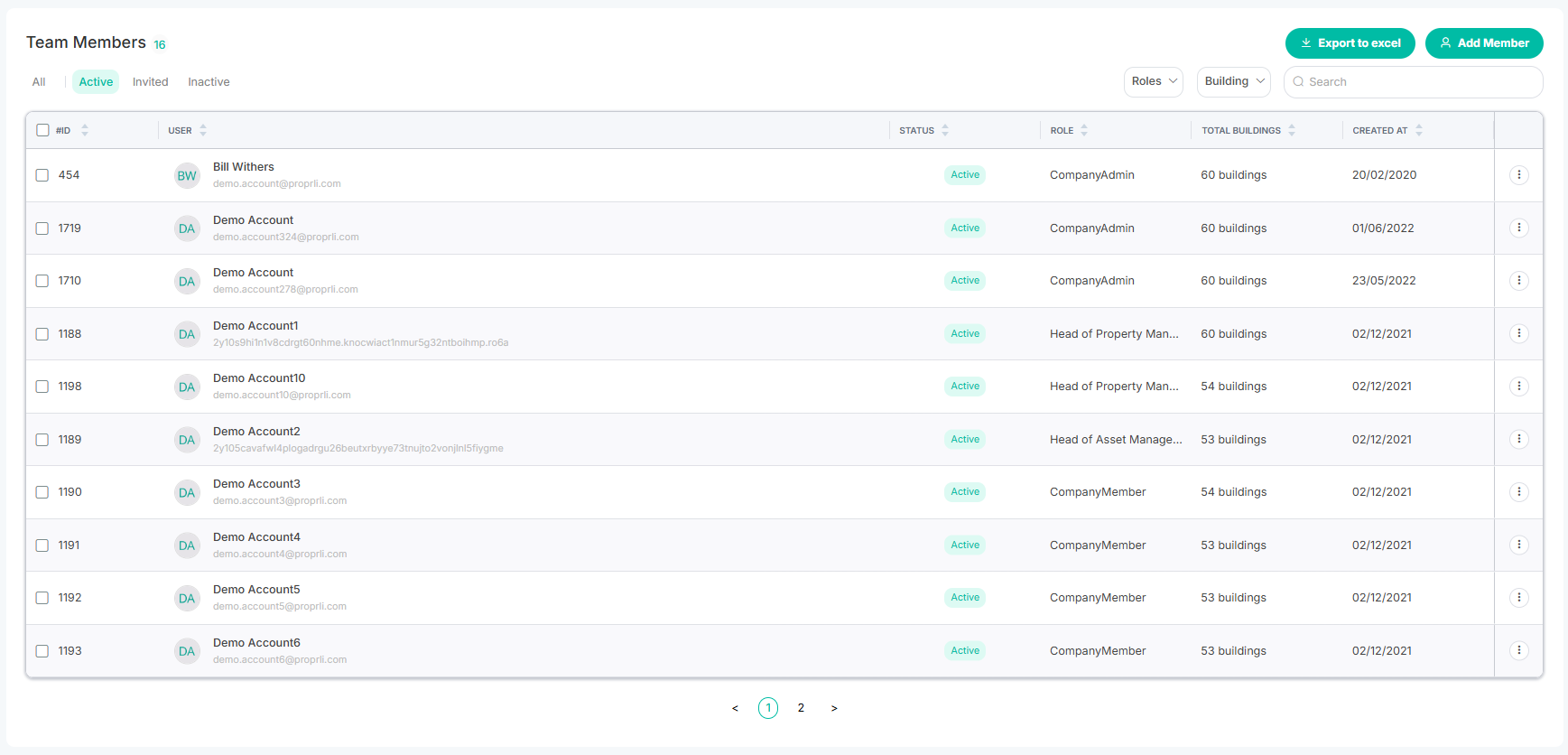Viewport: 1568px width, 755px height.
Task: Click the DA avatar for Demo Account10
Action: [187, 387]
